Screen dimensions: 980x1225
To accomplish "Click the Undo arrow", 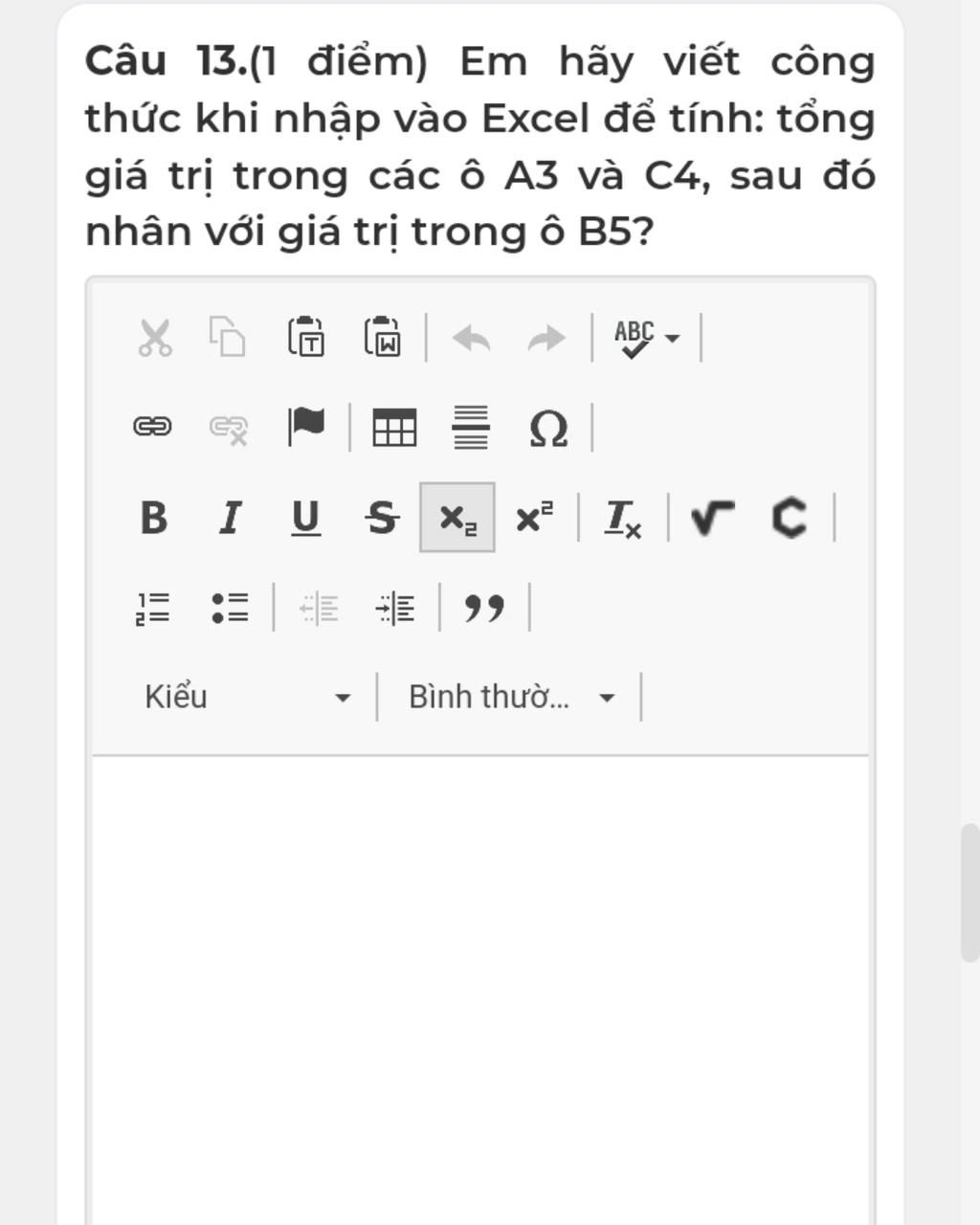I will [x=472, y=338].
